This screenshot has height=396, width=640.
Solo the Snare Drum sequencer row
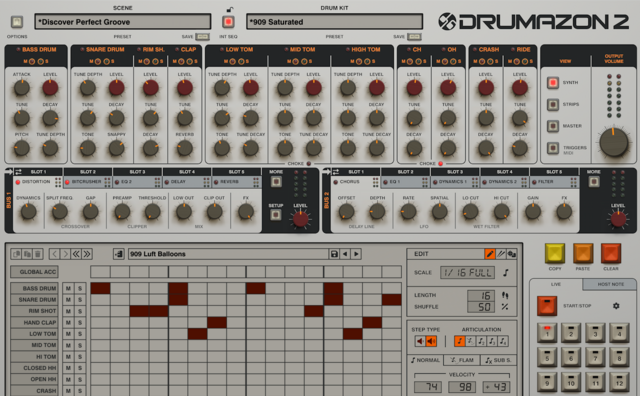click(80, 300)
